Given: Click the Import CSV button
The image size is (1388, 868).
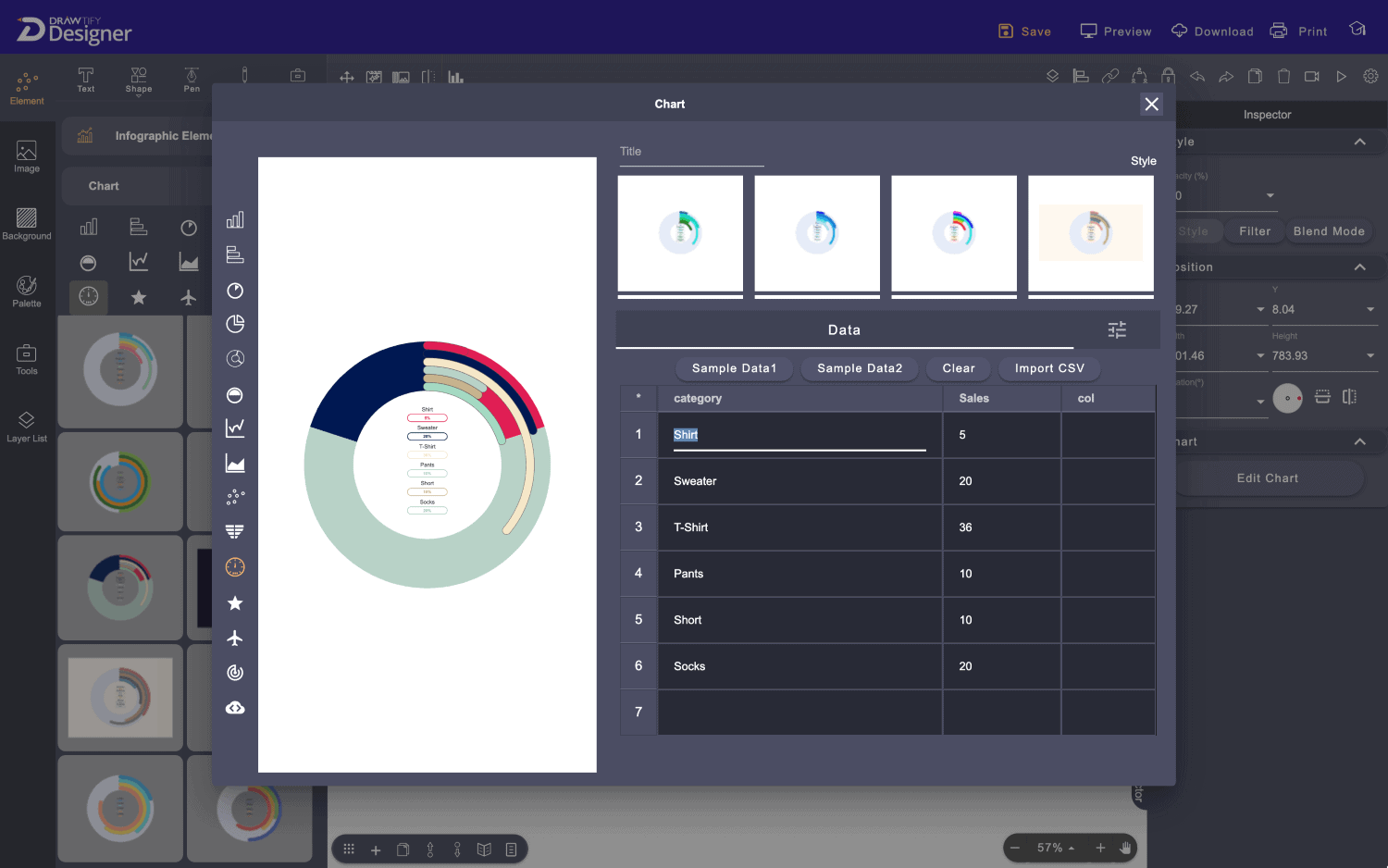Looking at the screenshot, I should [1048, 368].
